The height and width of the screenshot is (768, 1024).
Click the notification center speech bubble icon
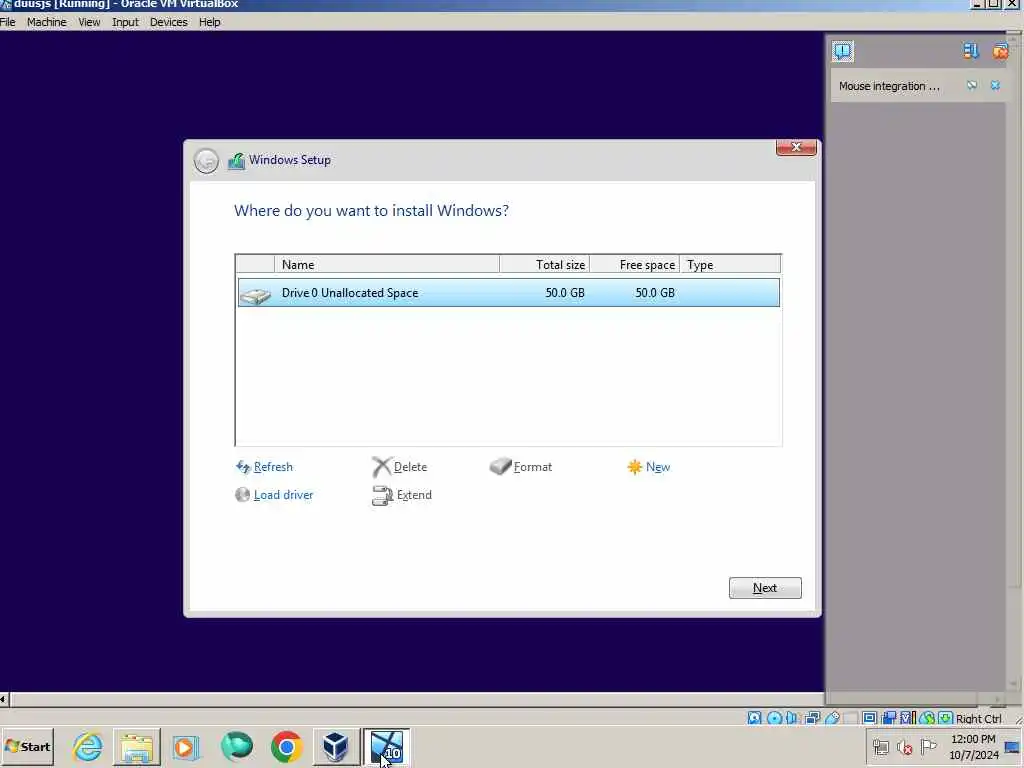[842, 51]
